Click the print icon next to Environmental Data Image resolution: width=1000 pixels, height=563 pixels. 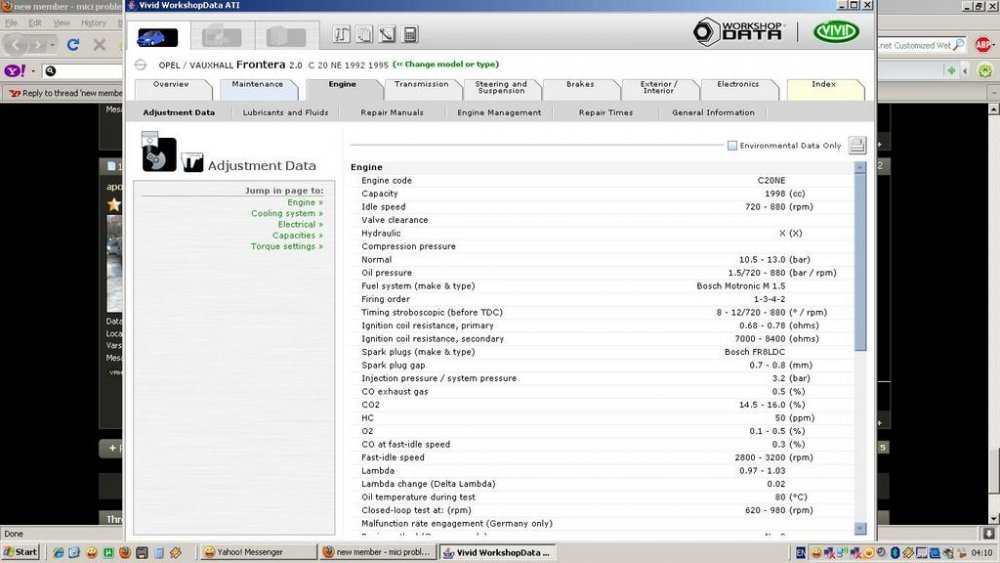point(857,146)
